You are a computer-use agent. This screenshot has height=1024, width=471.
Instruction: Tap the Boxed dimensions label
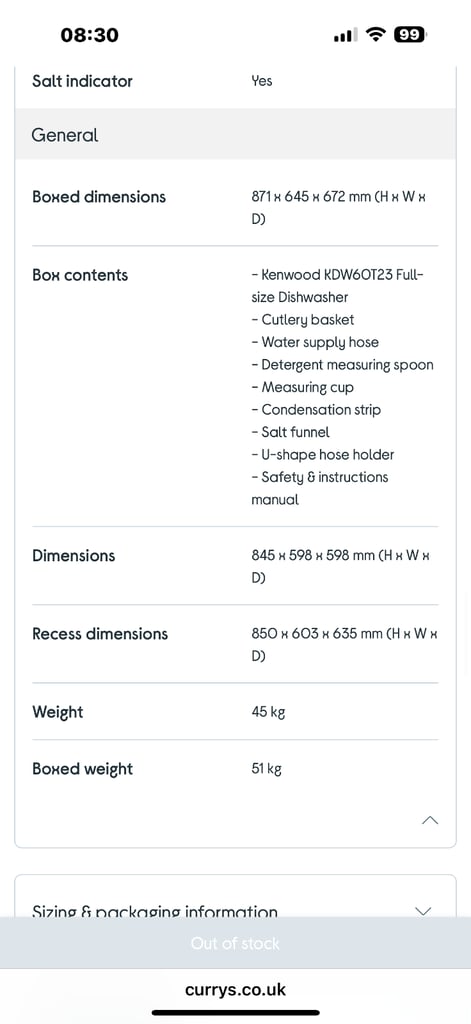pos(99,197)
